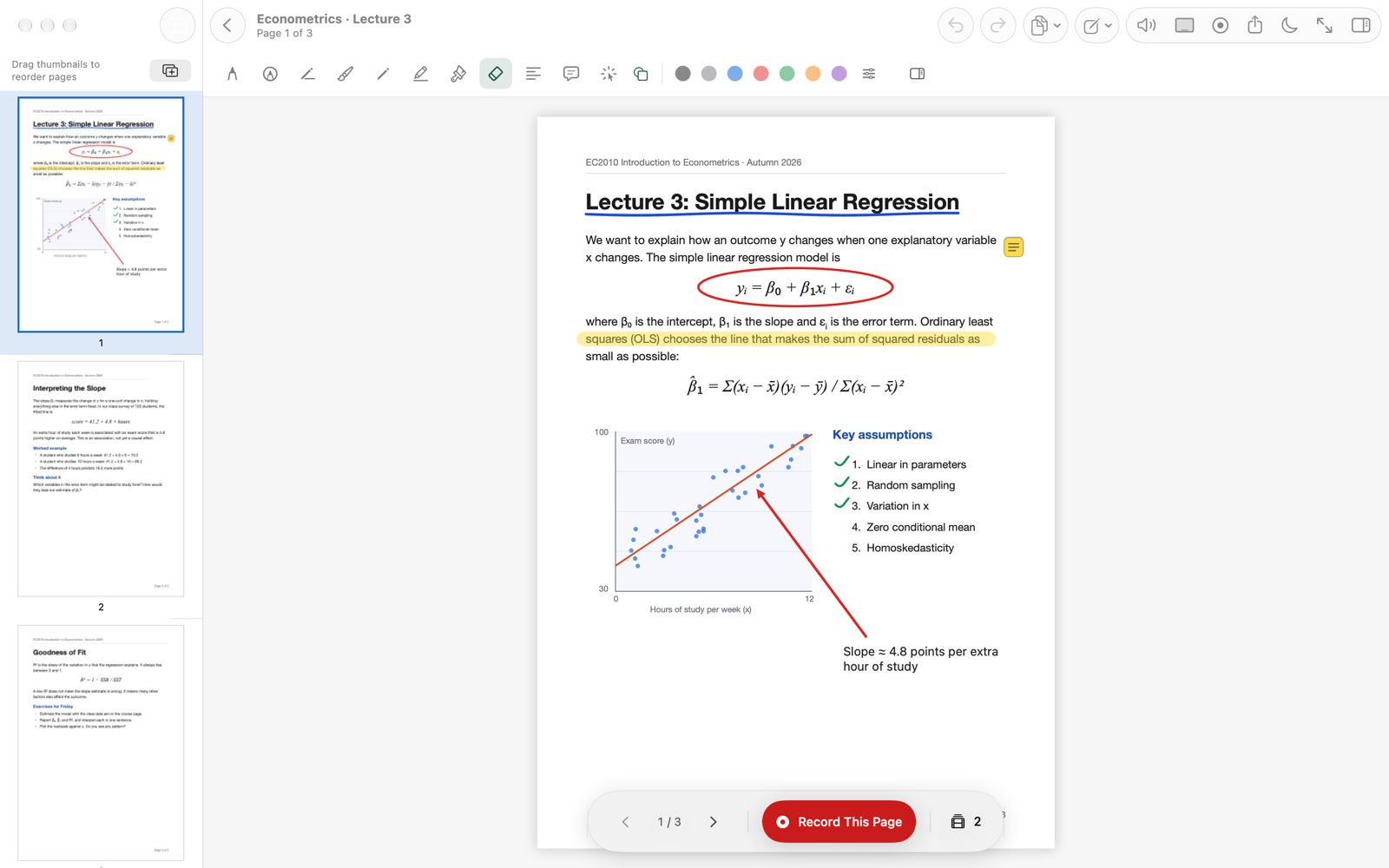
Task: Go to previous page arrow
Action: 625,821
